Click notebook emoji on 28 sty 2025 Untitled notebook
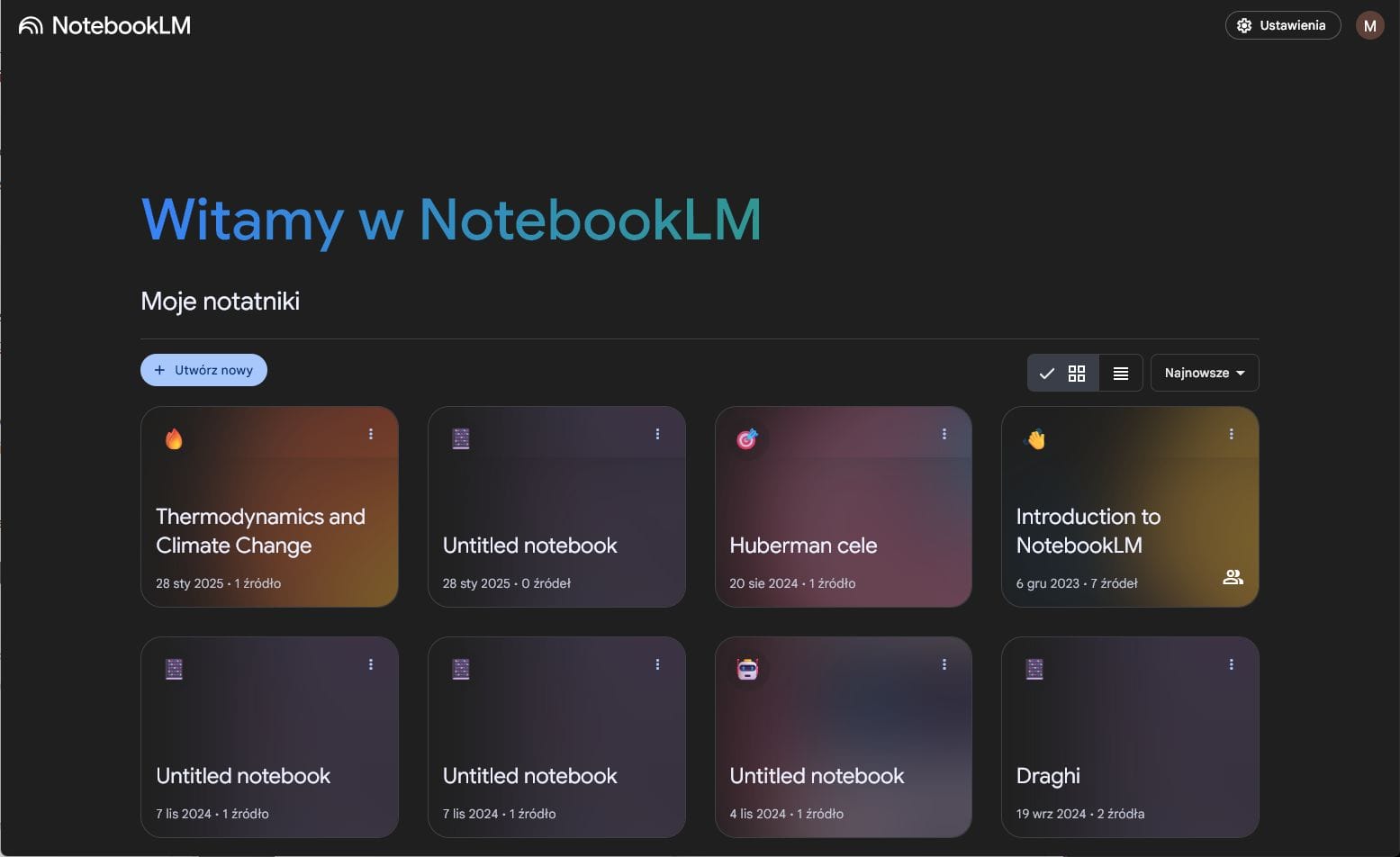Viewport: 1400px width, 857px height. (x=461, y=438)
